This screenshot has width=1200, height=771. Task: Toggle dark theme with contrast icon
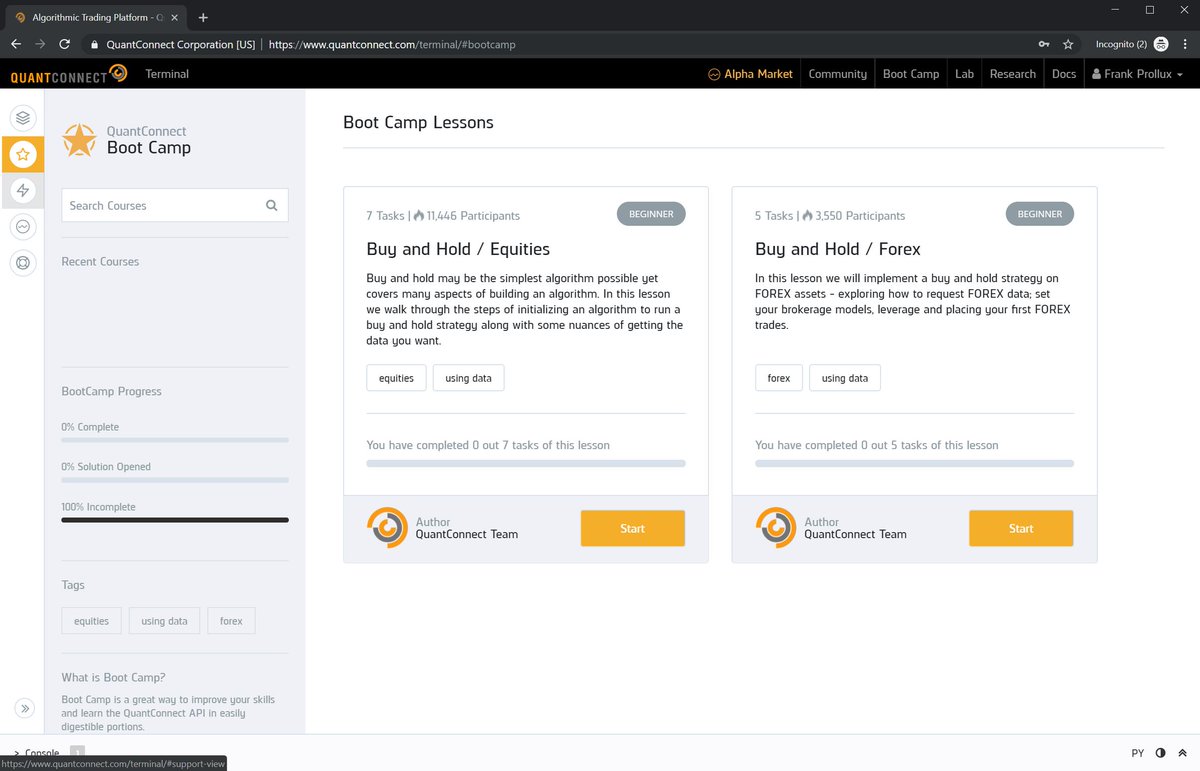(1160, 753)
